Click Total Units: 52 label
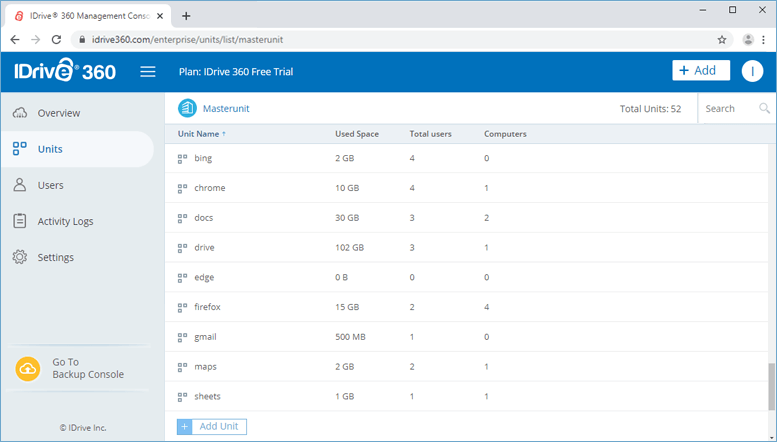This screenshot has width=777, height=442. (650, 109)
